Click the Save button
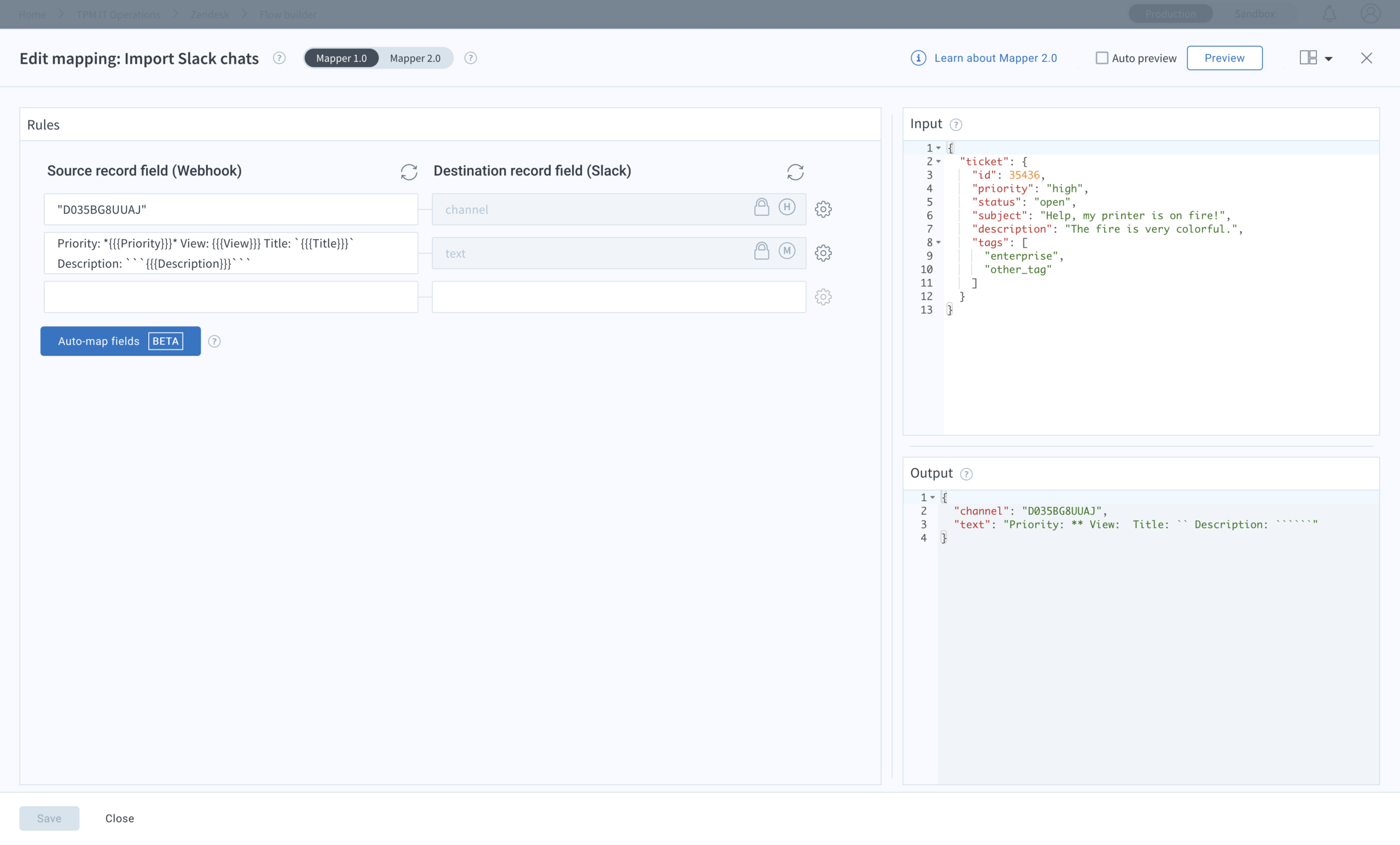The image size is (1400, 845). pos(49,818)
